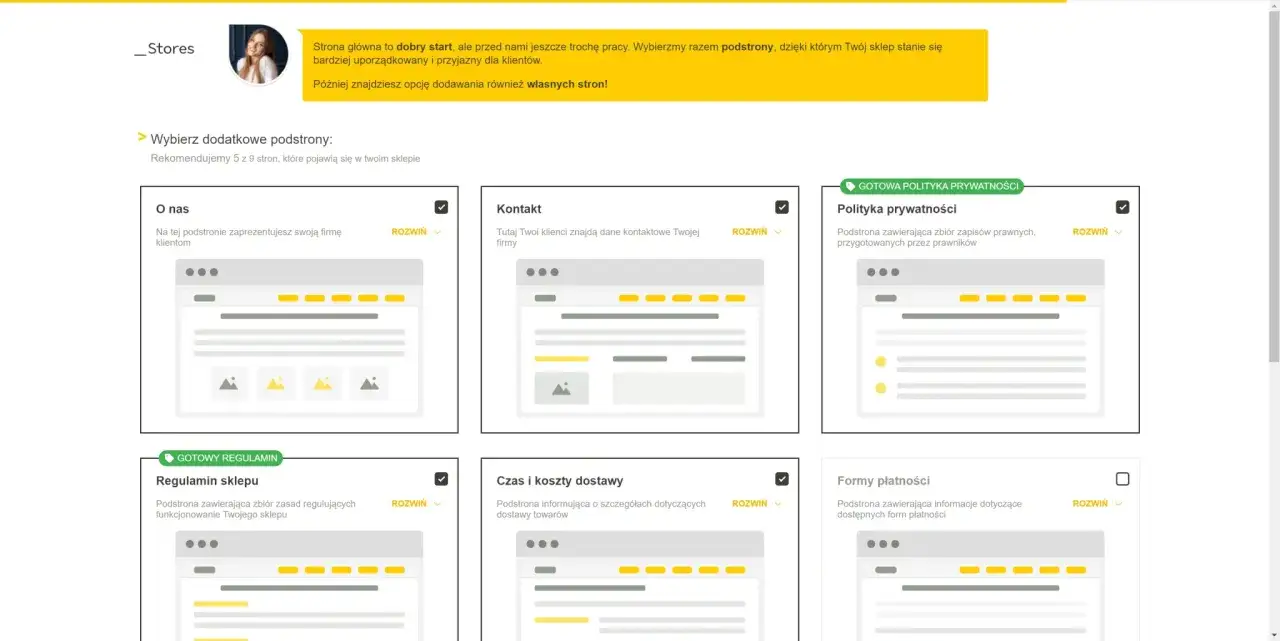Uncheck the Czas i koszty dostawy checkbox
The image size is (1280, 641).
(782, 479)
